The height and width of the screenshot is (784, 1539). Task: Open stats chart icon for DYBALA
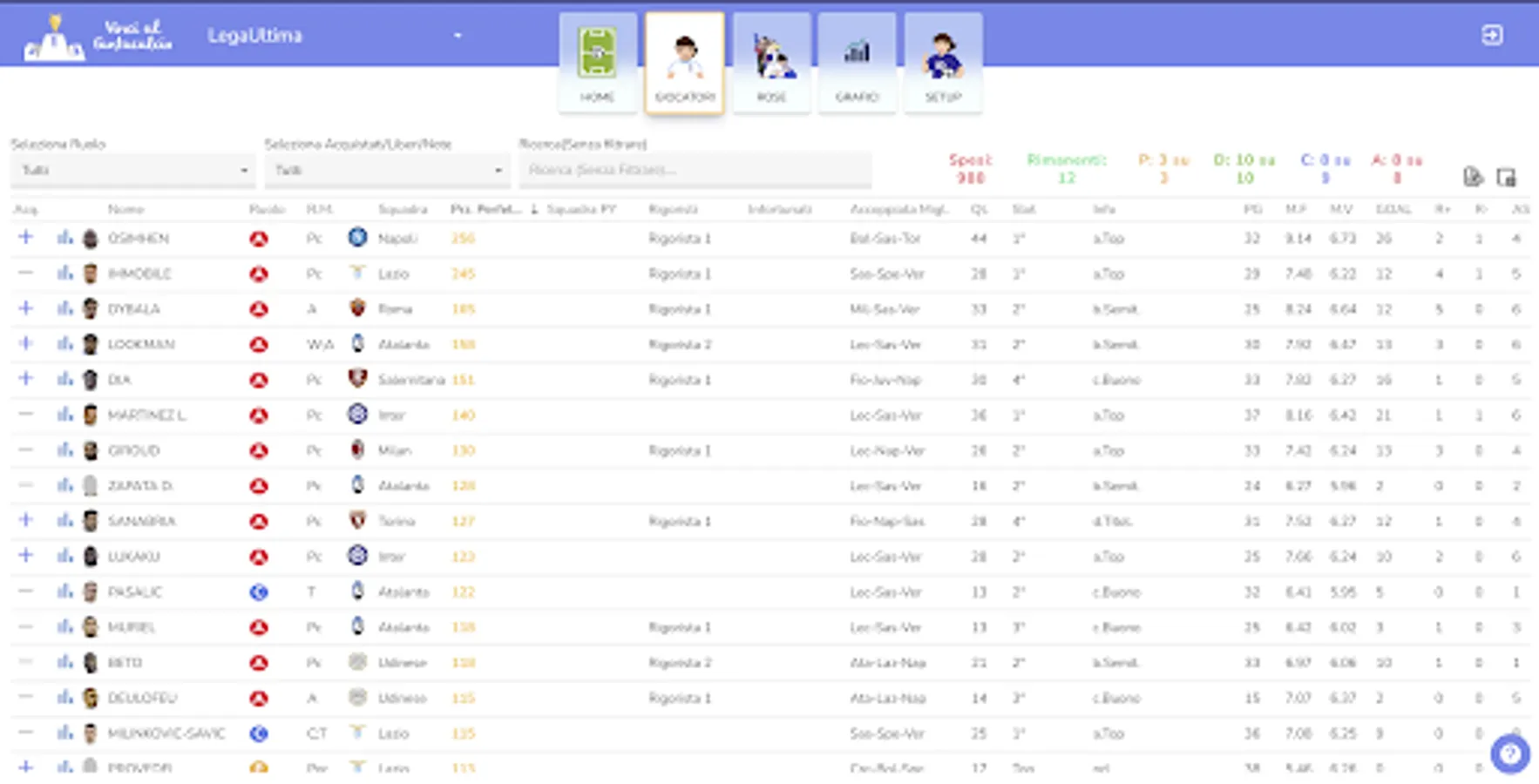pyautogui.click(x=65, y=308)
